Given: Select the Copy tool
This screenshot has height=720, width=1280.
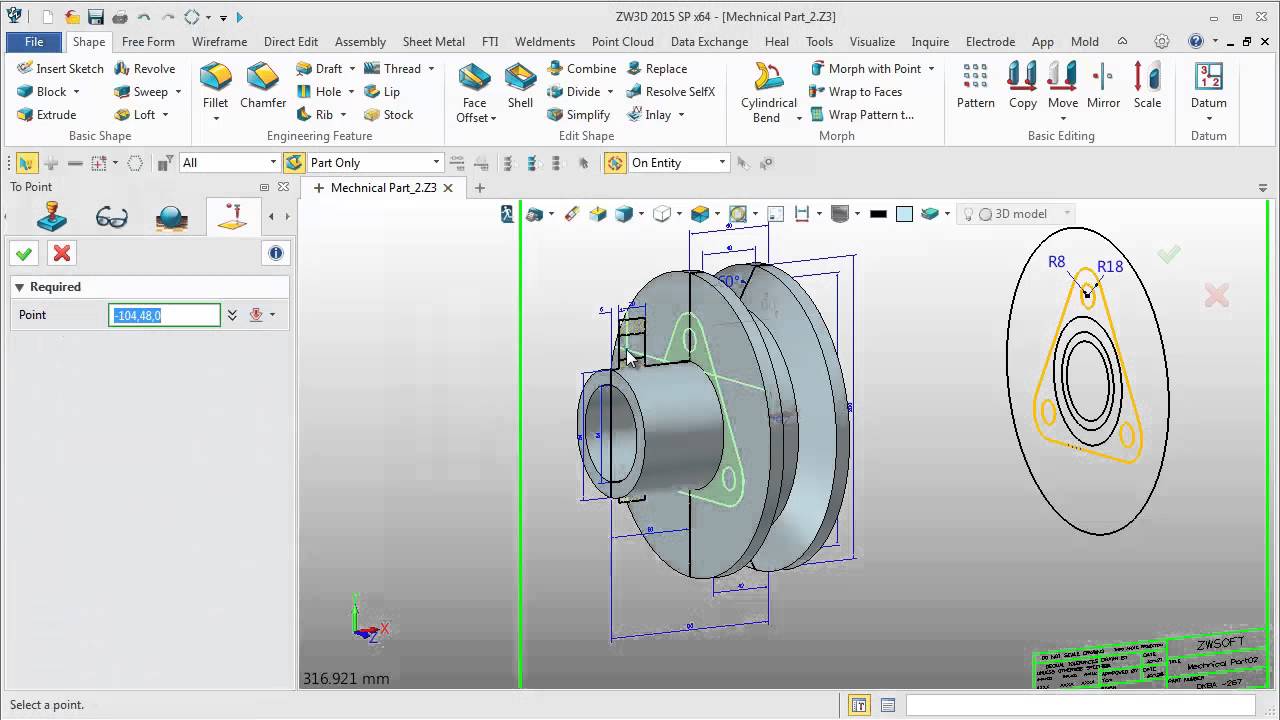Looking at the screenshot, I should tap(1022, 86).
